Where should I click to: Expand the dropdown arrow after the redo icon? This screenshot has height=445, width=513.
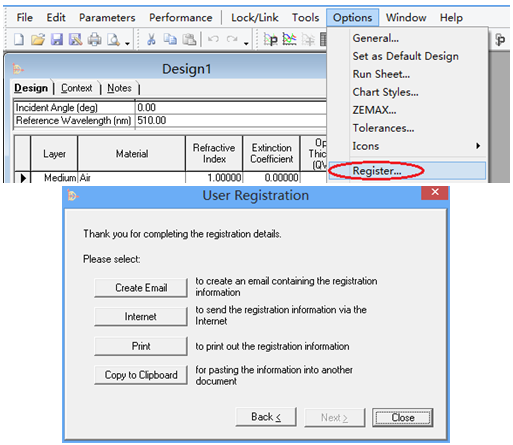pyautogui.click(x=246, y=43)
